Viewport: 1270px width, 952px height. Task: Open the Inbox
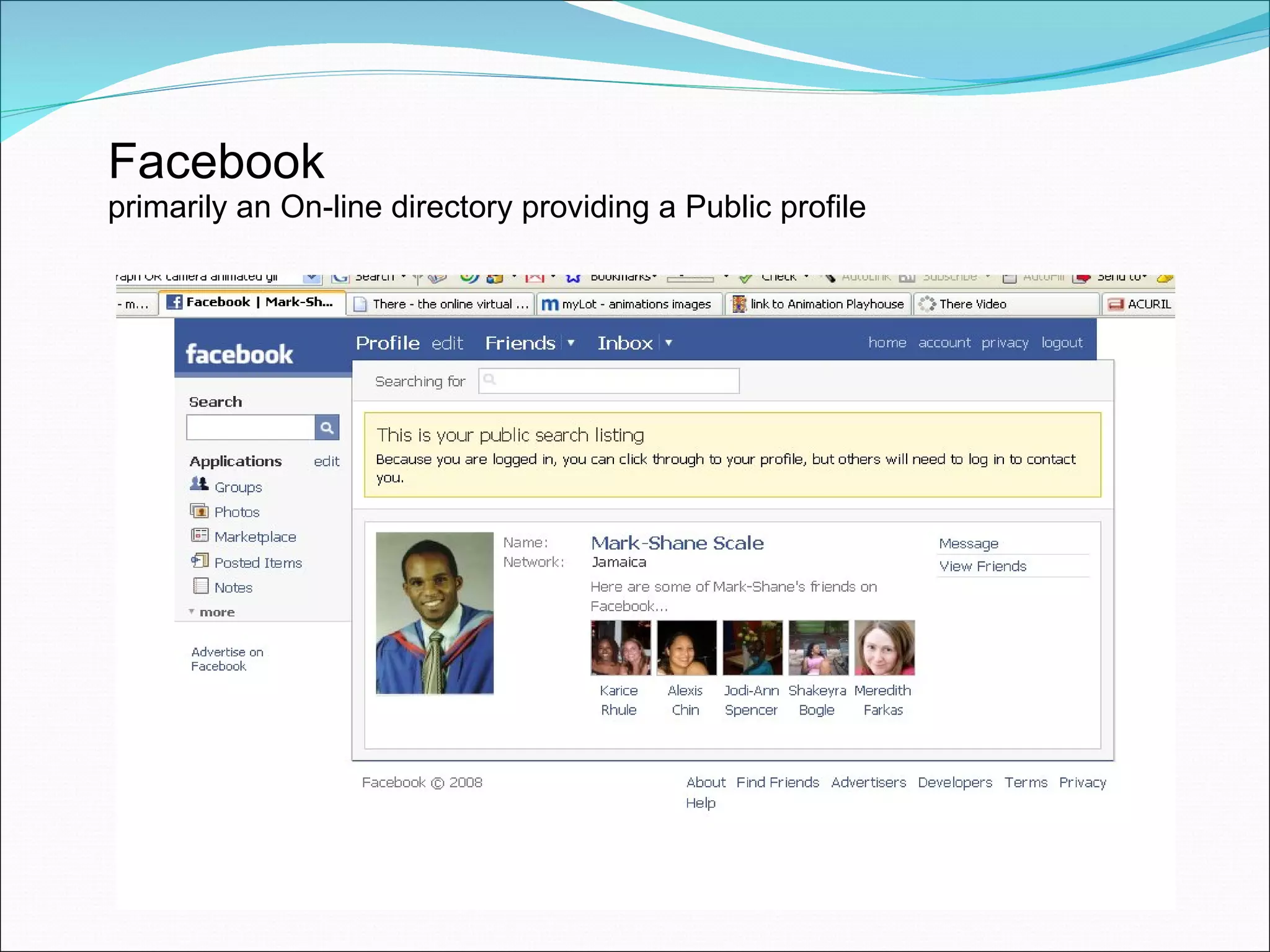click(625, 343)
